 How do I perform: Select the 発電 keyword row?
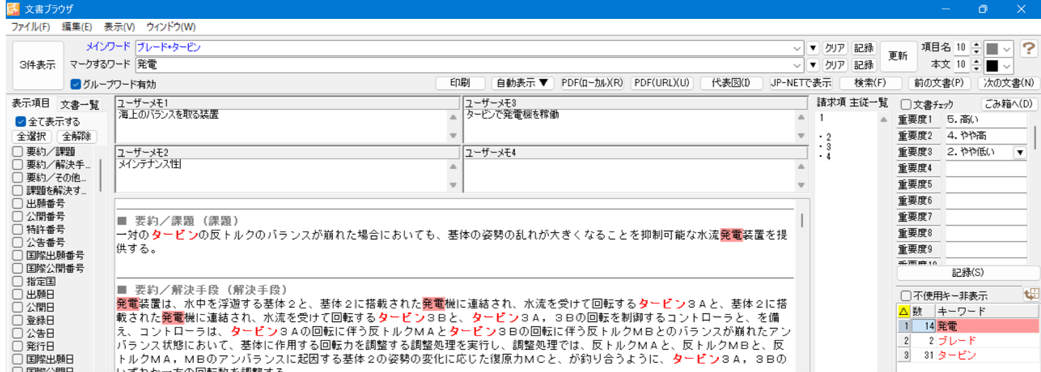click(967, 326)
